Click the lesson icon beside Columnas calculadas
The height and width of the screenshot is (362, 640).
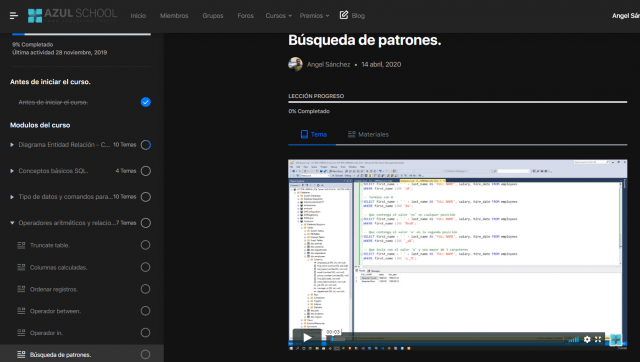coord(21,267)
